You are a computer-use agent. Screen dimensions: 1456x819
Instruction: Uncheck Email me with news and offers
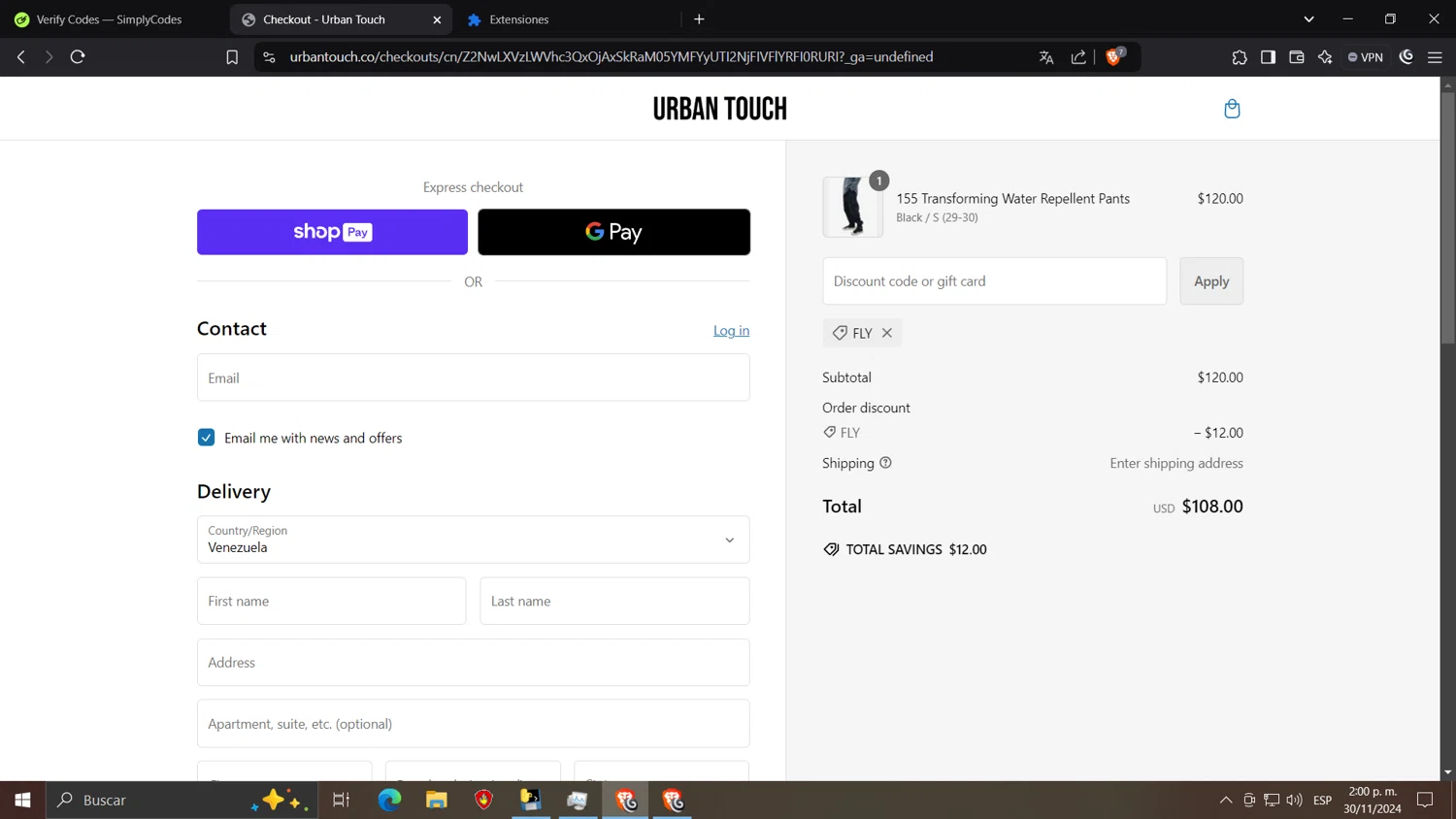click(x=206, y=438)
